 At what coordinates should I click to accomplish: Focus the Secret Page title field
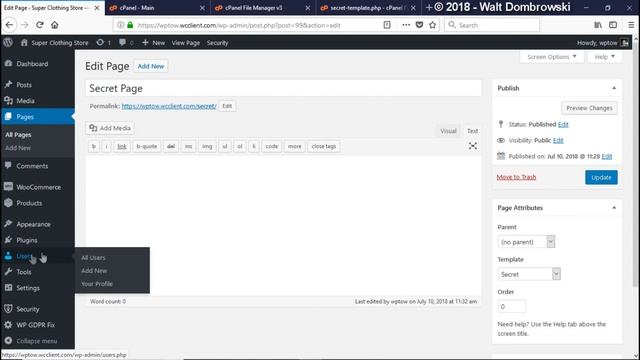coord(283,88)
